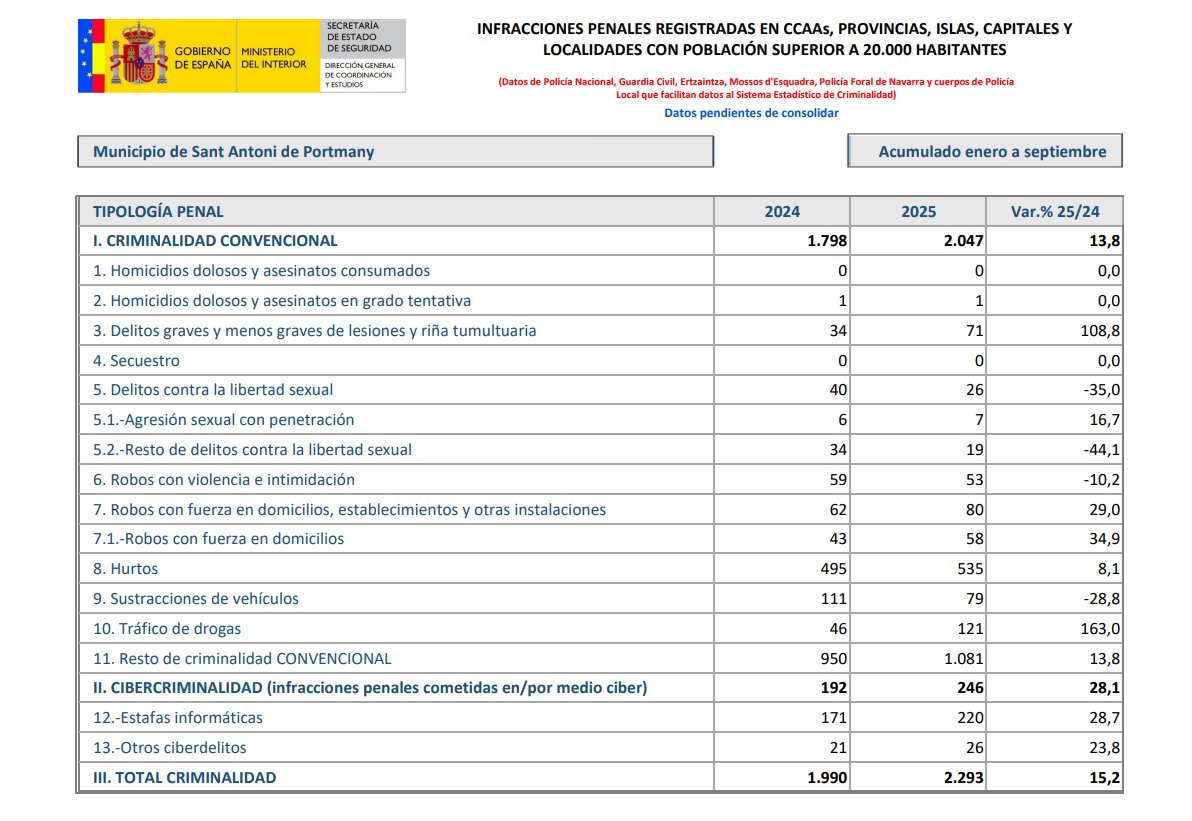Click the 2024 column header
Viewport: 1192px width, 821px height.
782,211
